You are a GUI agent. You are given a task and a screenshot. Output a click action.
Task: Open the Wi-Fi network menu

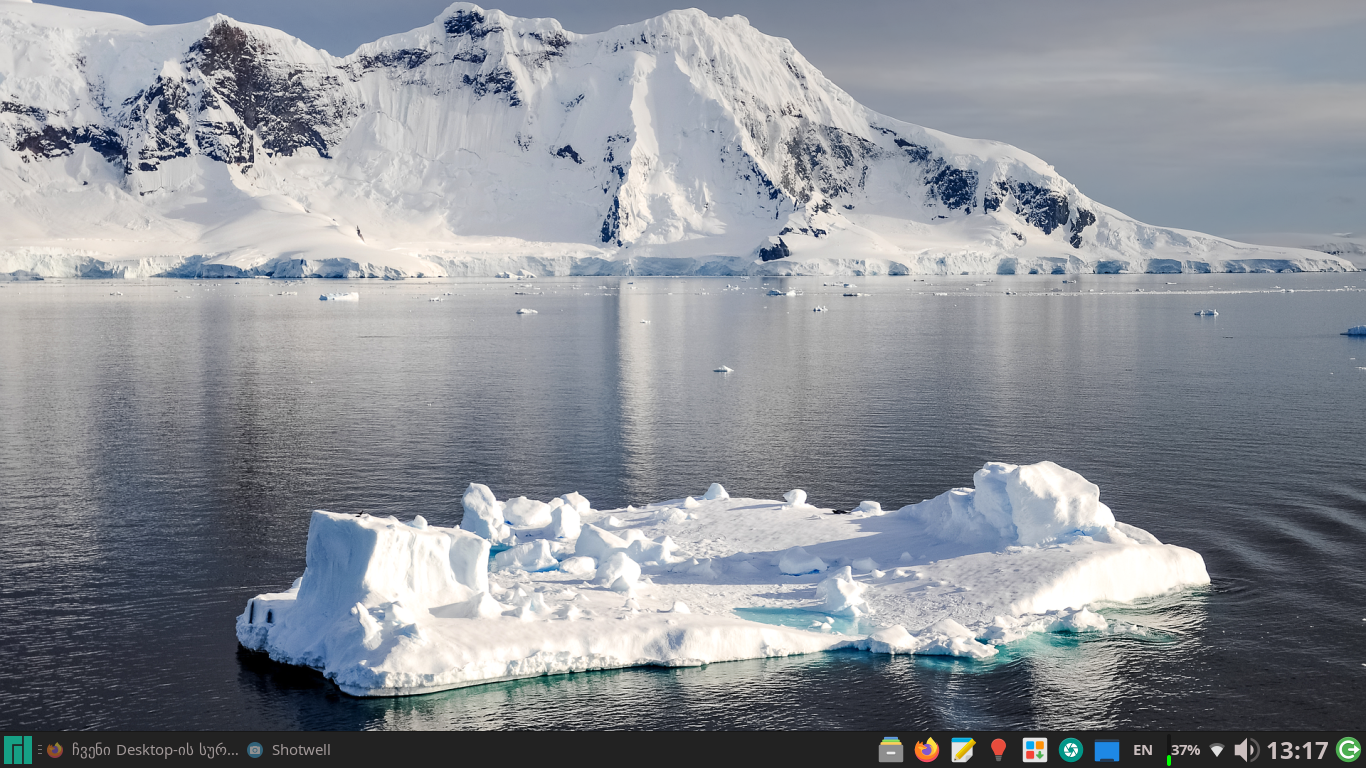coord(1217,750)
